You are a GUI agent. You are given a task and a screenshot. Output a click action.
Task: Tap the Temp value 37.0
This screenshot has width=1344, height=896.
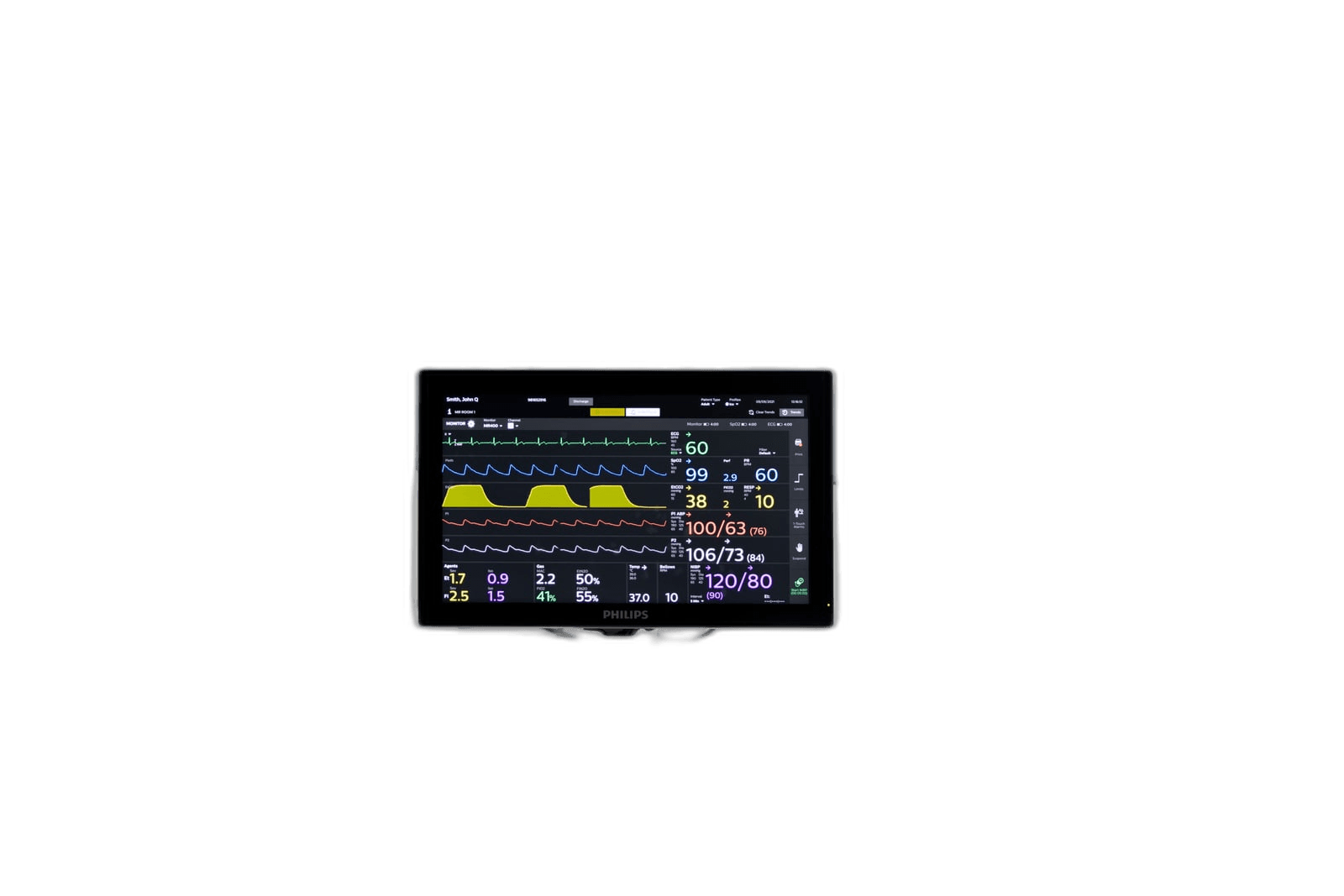click(x=639, y=598)
